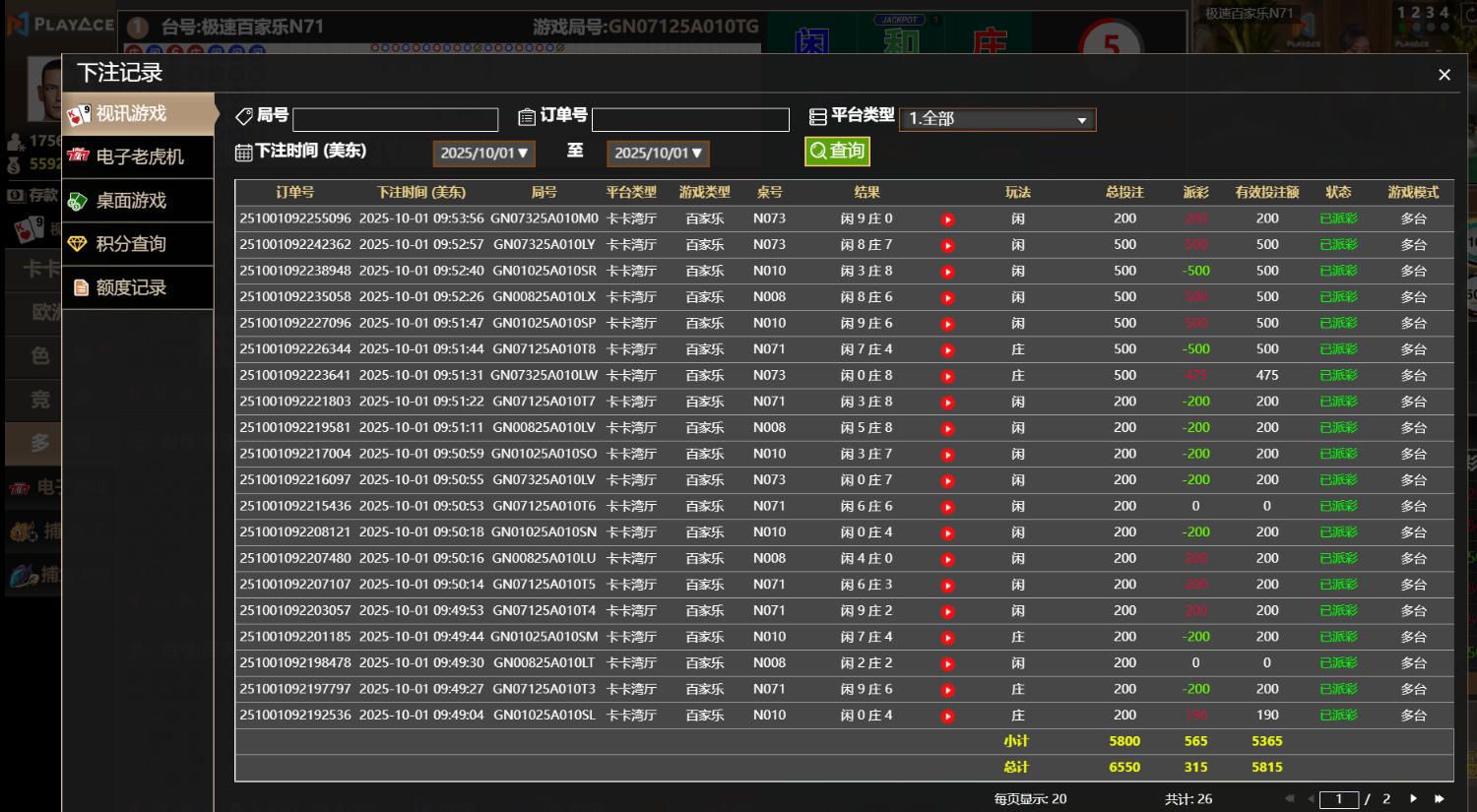The width and height of the screenshot is (1477, 812).
Task: Open the 桌面游戏 tab
Action: (138, 201)
